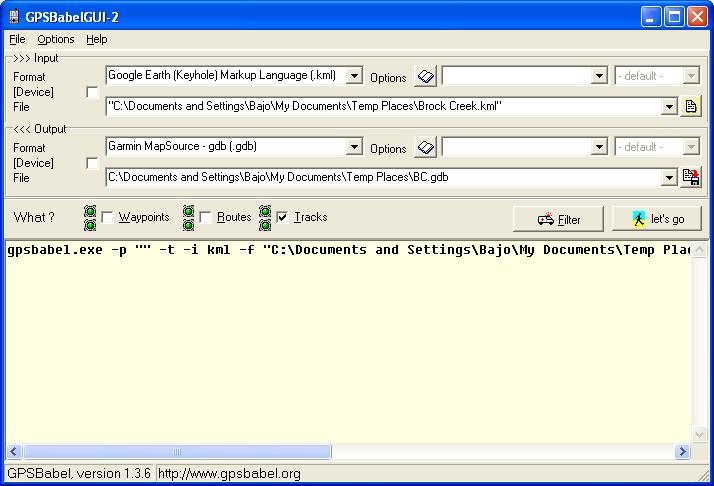Browse for input file icon
This screenshot has width=714, height=486.
pyautogui.click(x=690, y=107)
